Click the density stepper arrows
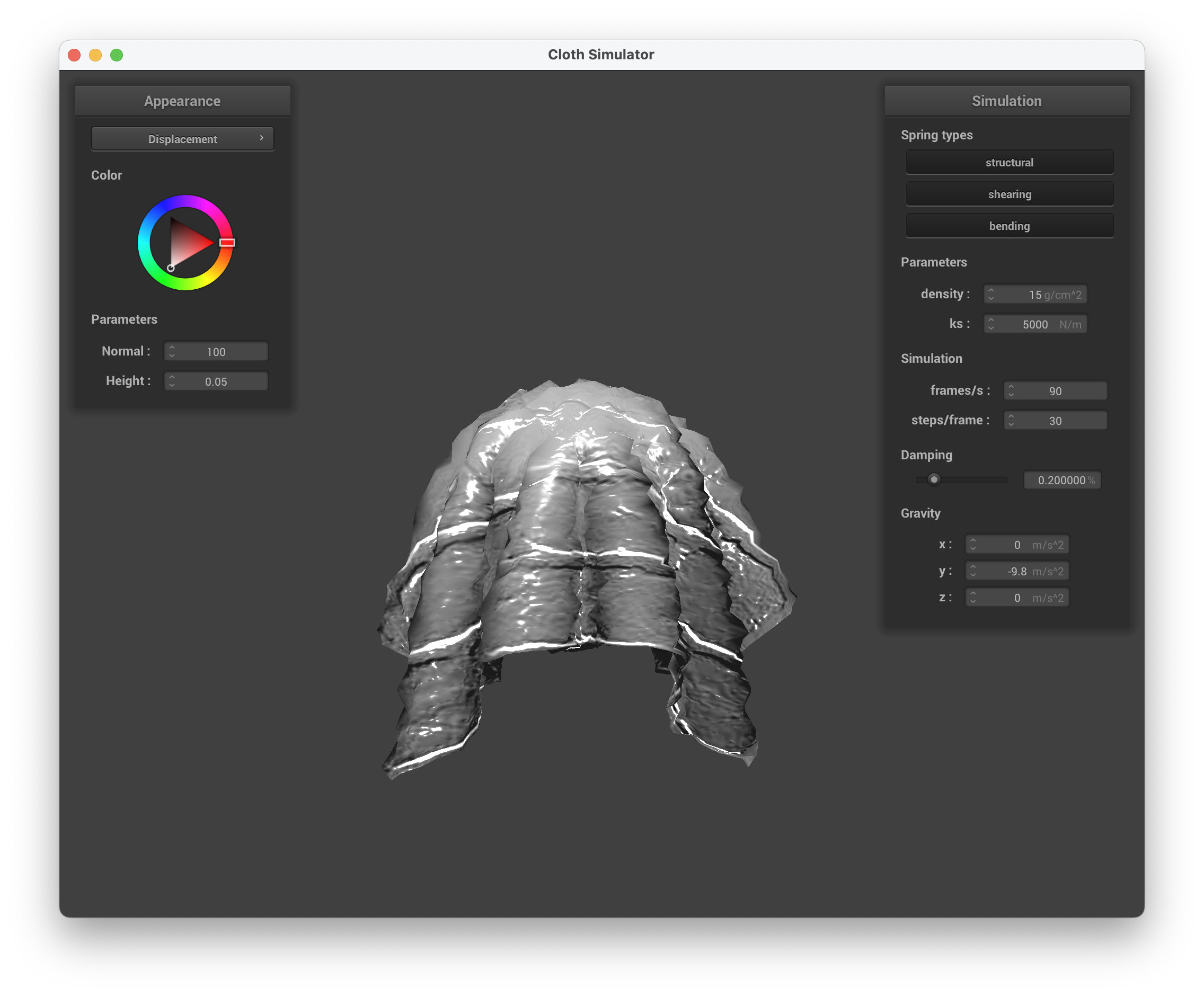This screenshot has width=1204, height=996. (991, 294)
